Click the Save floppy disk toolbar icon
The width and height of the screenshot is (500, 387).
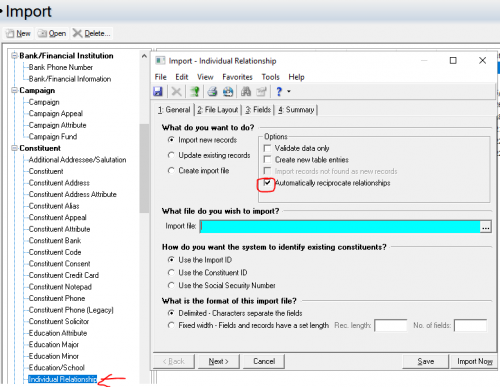pos(158,91)
